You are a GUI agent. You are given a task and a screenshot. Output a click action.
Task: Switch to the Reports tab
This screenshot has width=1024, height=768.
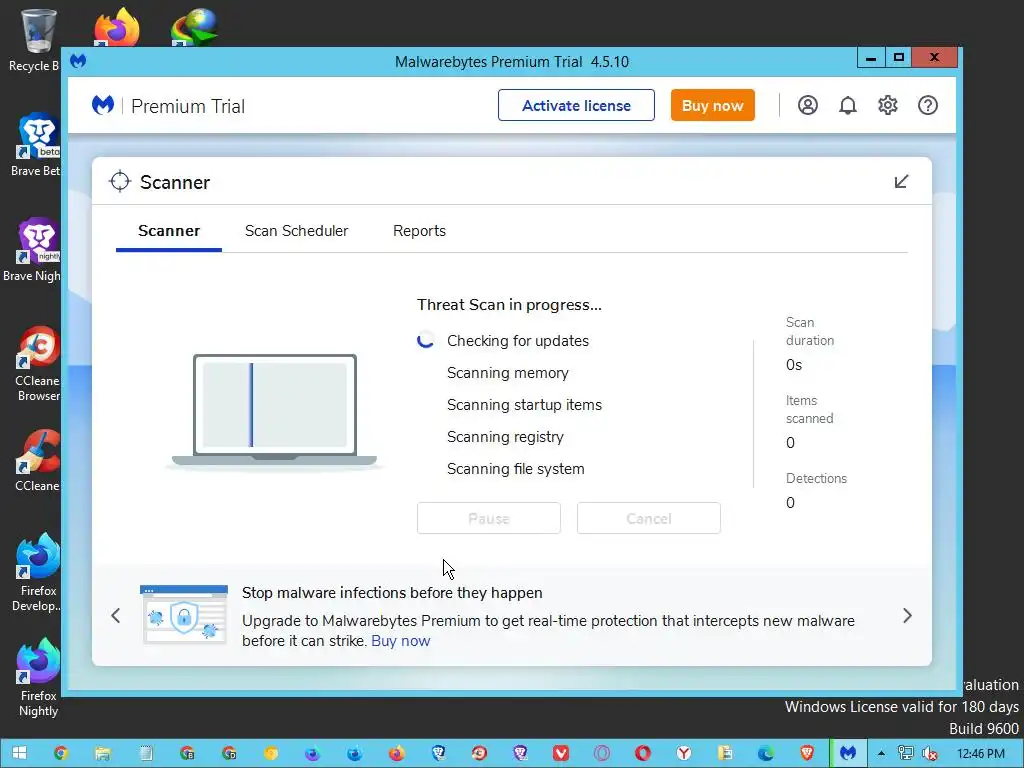pos(419,231)
